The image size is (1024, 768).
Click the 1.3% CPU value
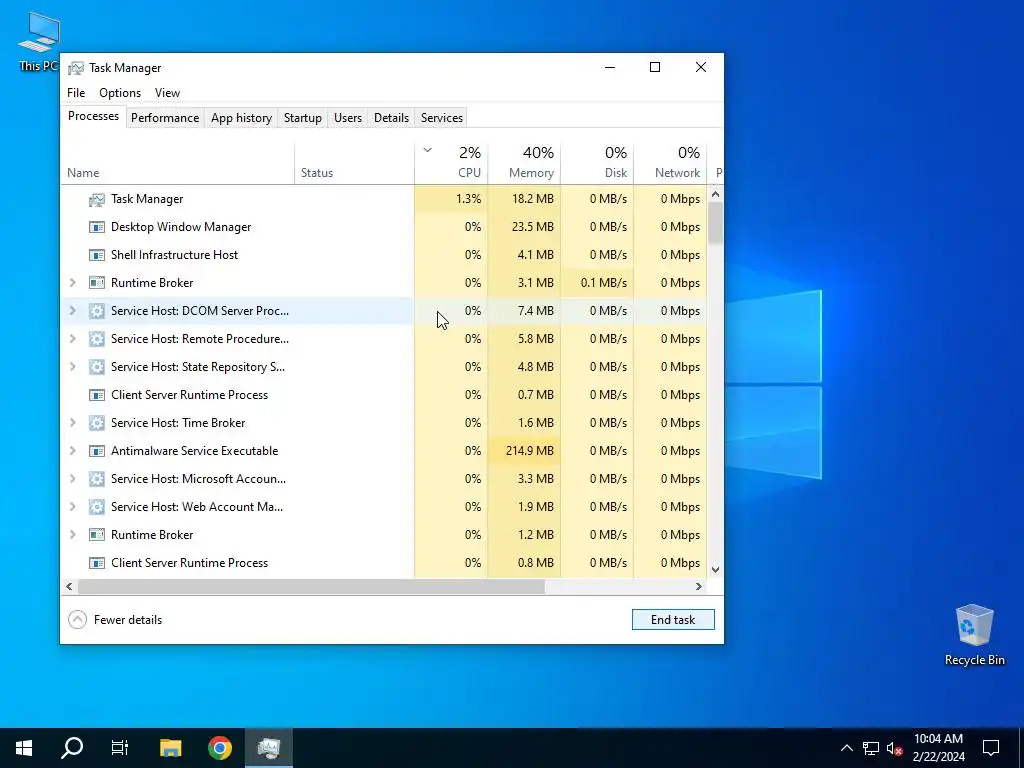[468, 199]
